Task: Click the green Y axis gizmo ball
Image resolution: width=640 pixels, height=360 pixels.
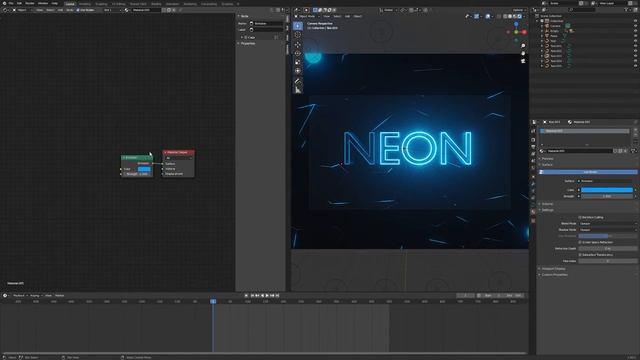Action: (x=516, y=32)
